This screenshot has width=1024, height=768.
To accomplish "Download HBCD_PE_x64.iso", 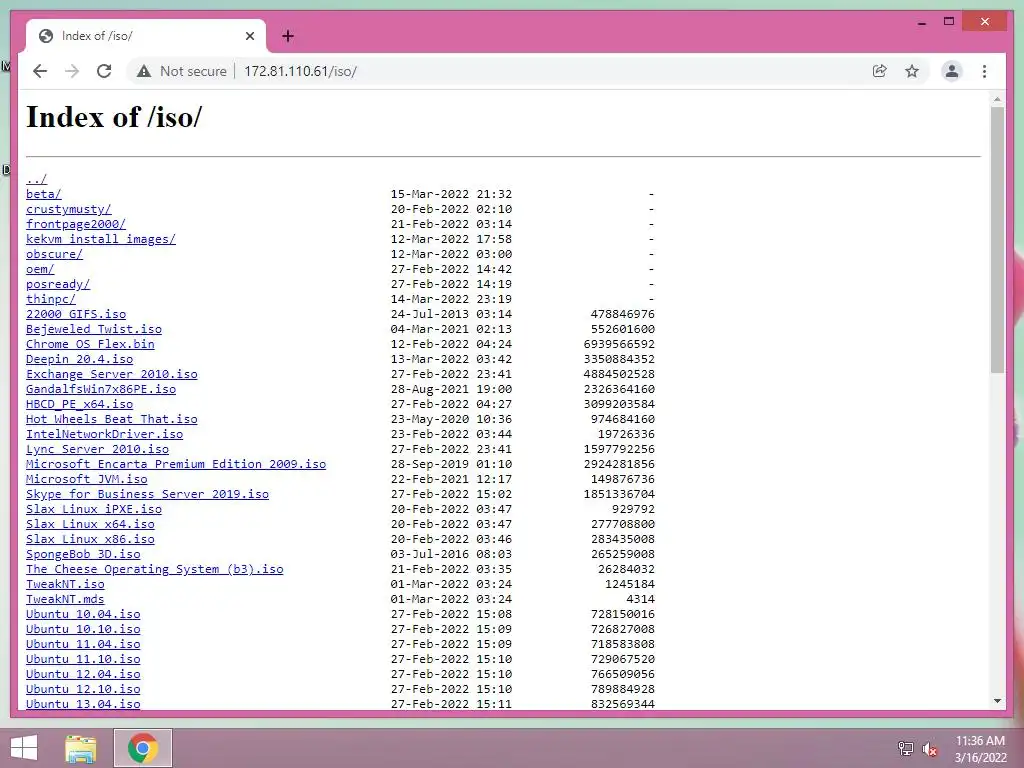I will [80, 404].
